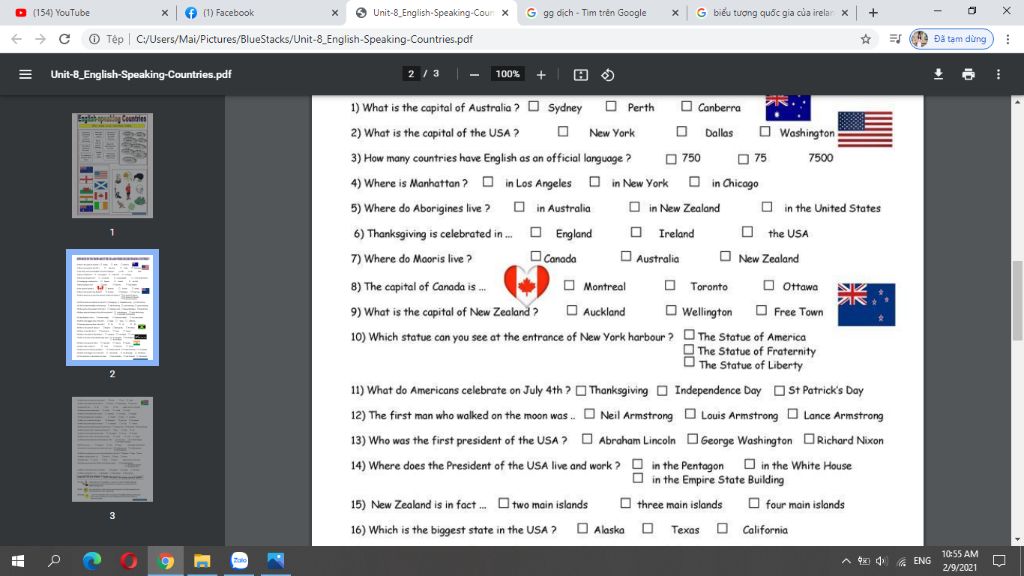Click the page number input field
Viewport: 1024px width, 576px height.
point(411,74)
